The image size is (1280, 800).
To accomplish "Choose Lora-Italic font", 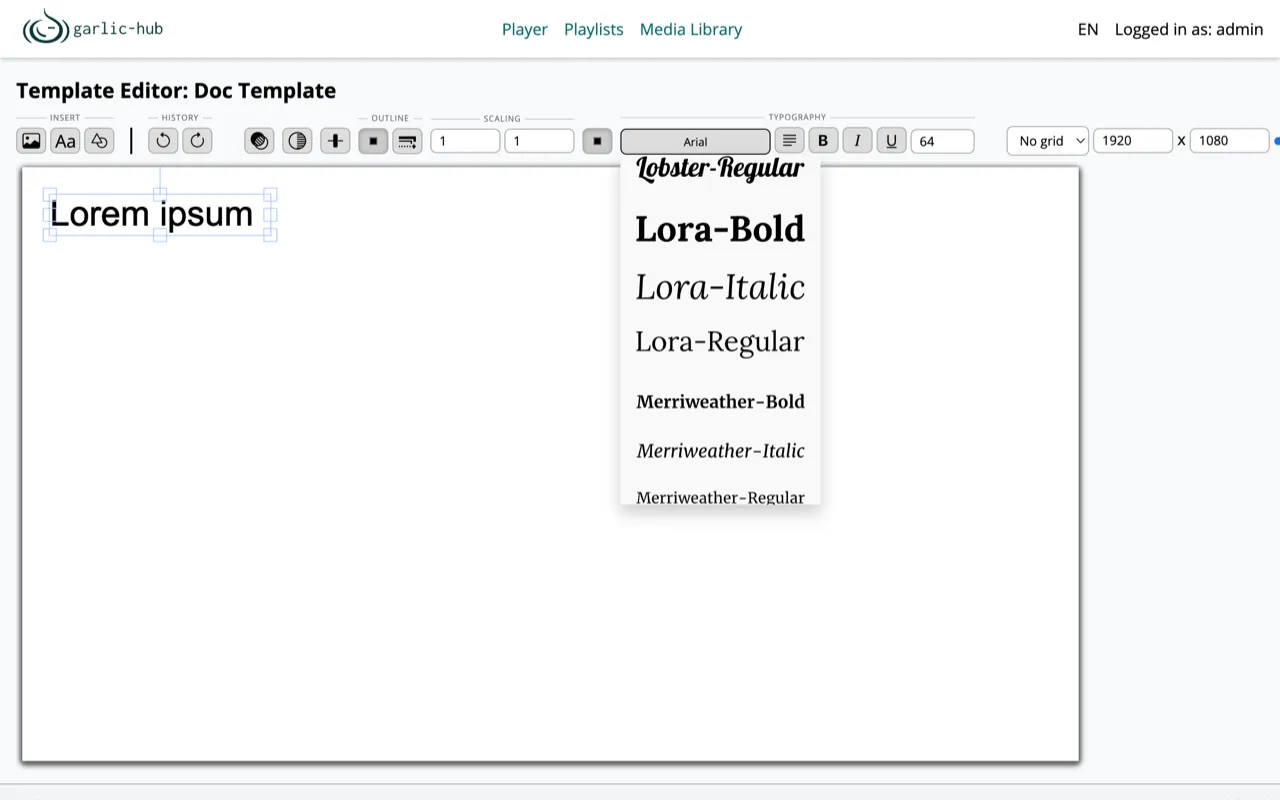I will point(720,287).
